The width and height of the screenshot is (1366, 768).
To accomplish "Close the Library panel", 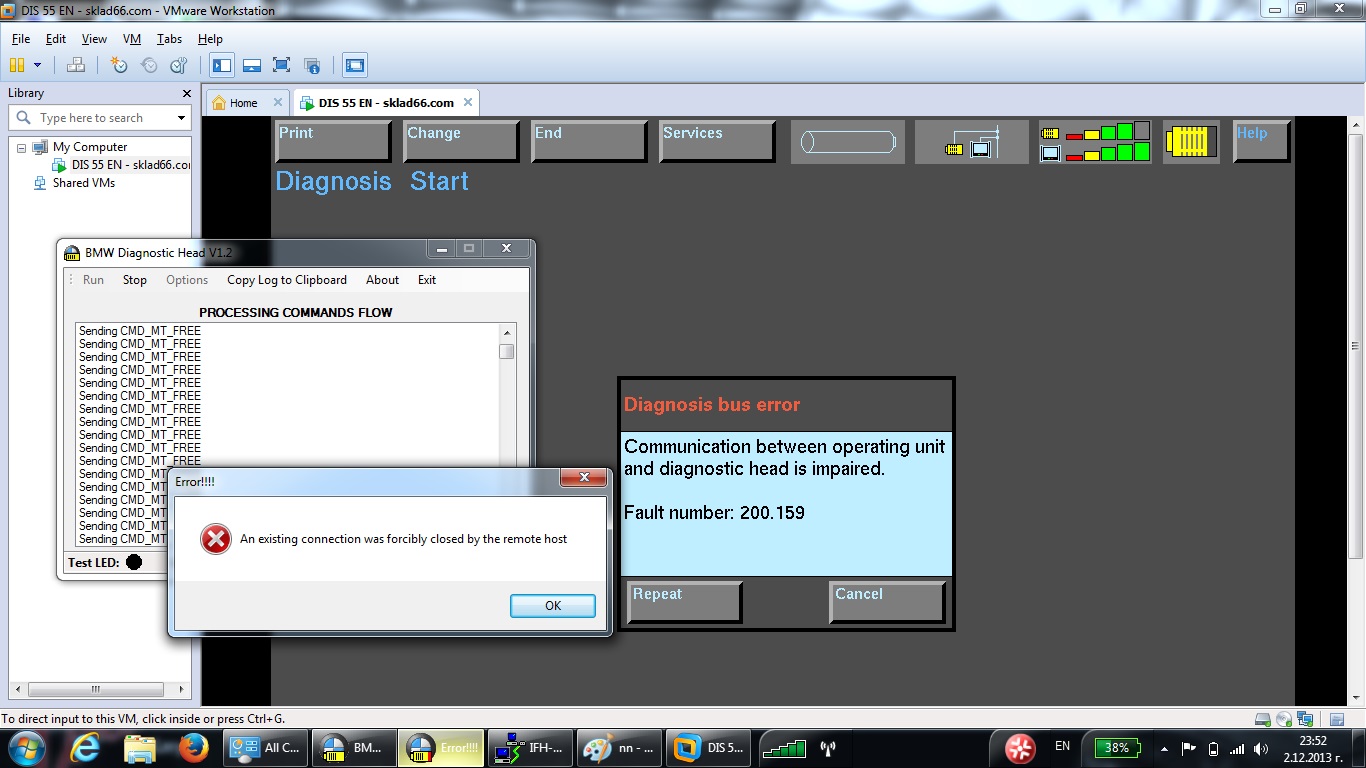I will click(x=187, y=93).
